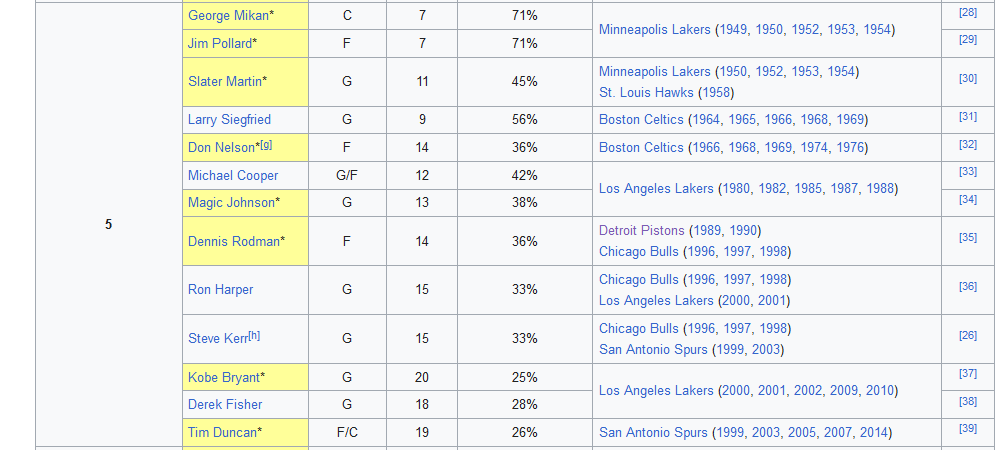Open the Kobe Bryant player page

(x=222, y=378)
